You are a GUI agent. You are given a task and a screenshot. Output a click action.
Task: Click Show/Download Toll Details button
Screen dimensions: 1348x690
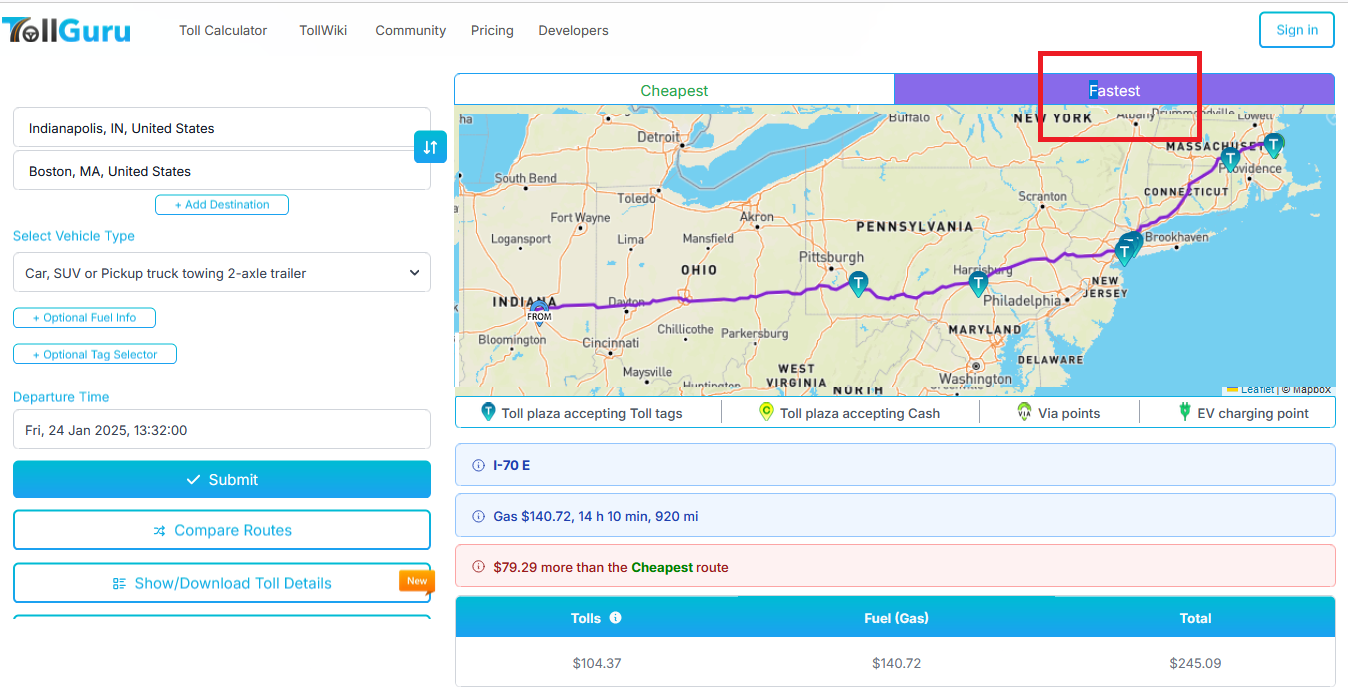[222, 583]
